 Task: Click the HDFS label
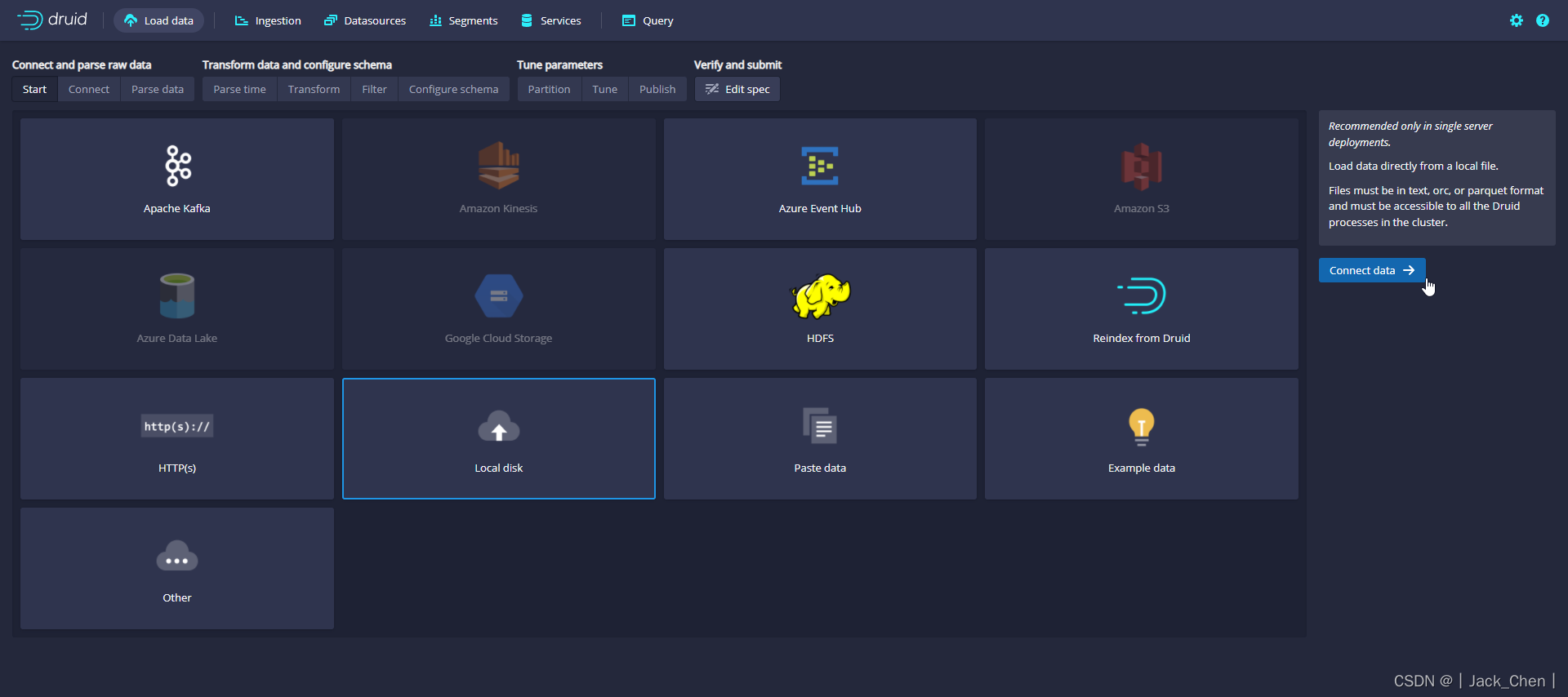tap(820, 339)
